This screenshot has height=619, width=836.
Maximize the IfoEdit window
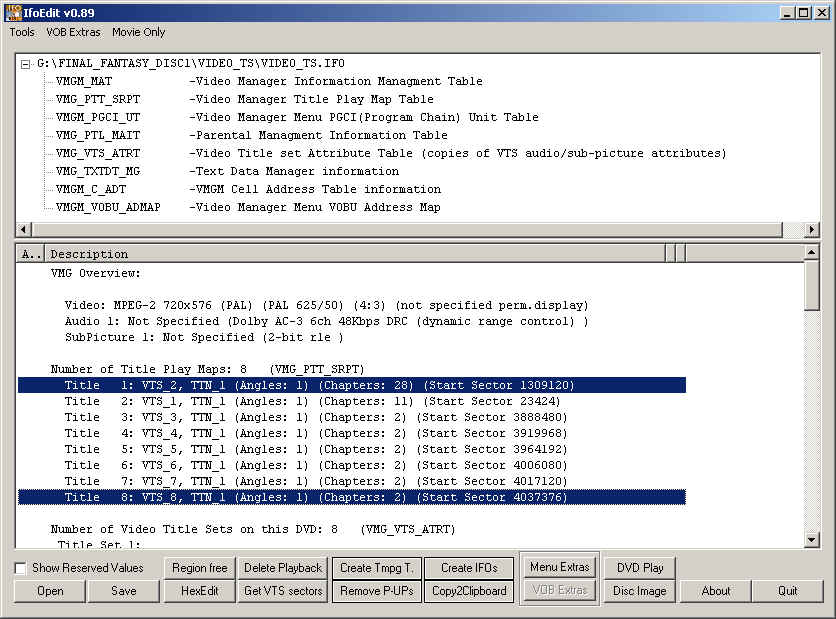(x=804, y=13)
